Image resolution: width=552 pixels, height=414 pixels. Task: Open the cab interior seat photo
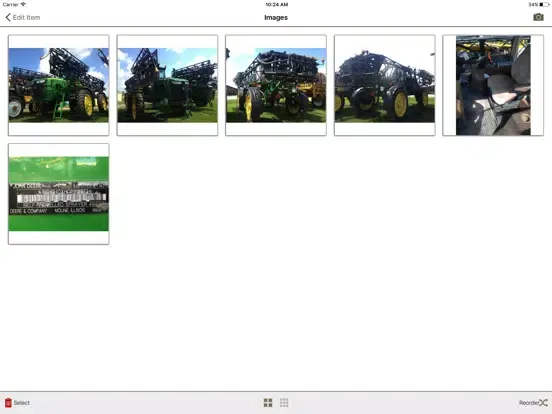[493, 85]
